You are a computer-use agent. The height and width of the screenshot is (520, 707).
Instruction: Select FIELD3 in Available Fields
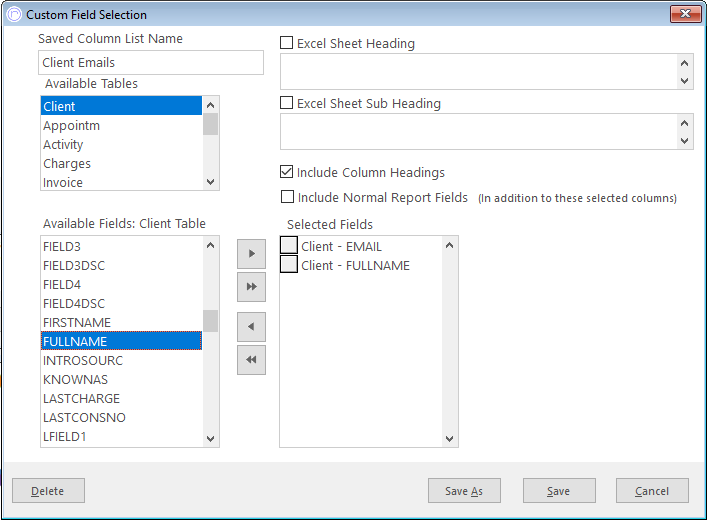121,246
